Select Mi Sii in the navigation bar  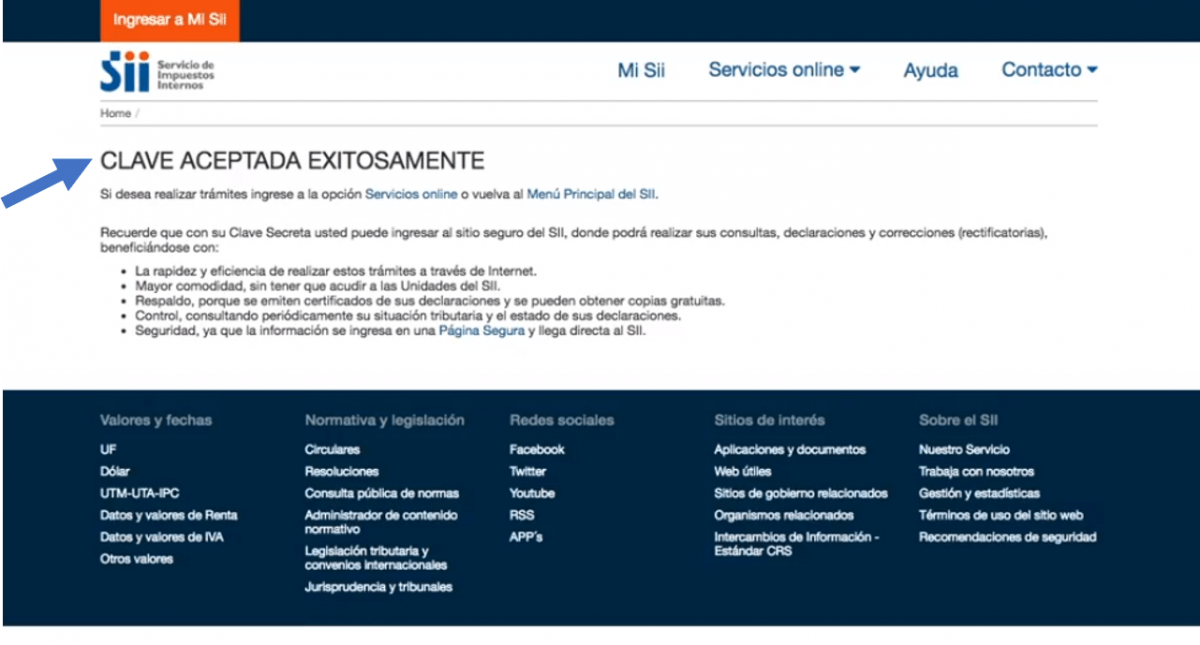[641, 70]
